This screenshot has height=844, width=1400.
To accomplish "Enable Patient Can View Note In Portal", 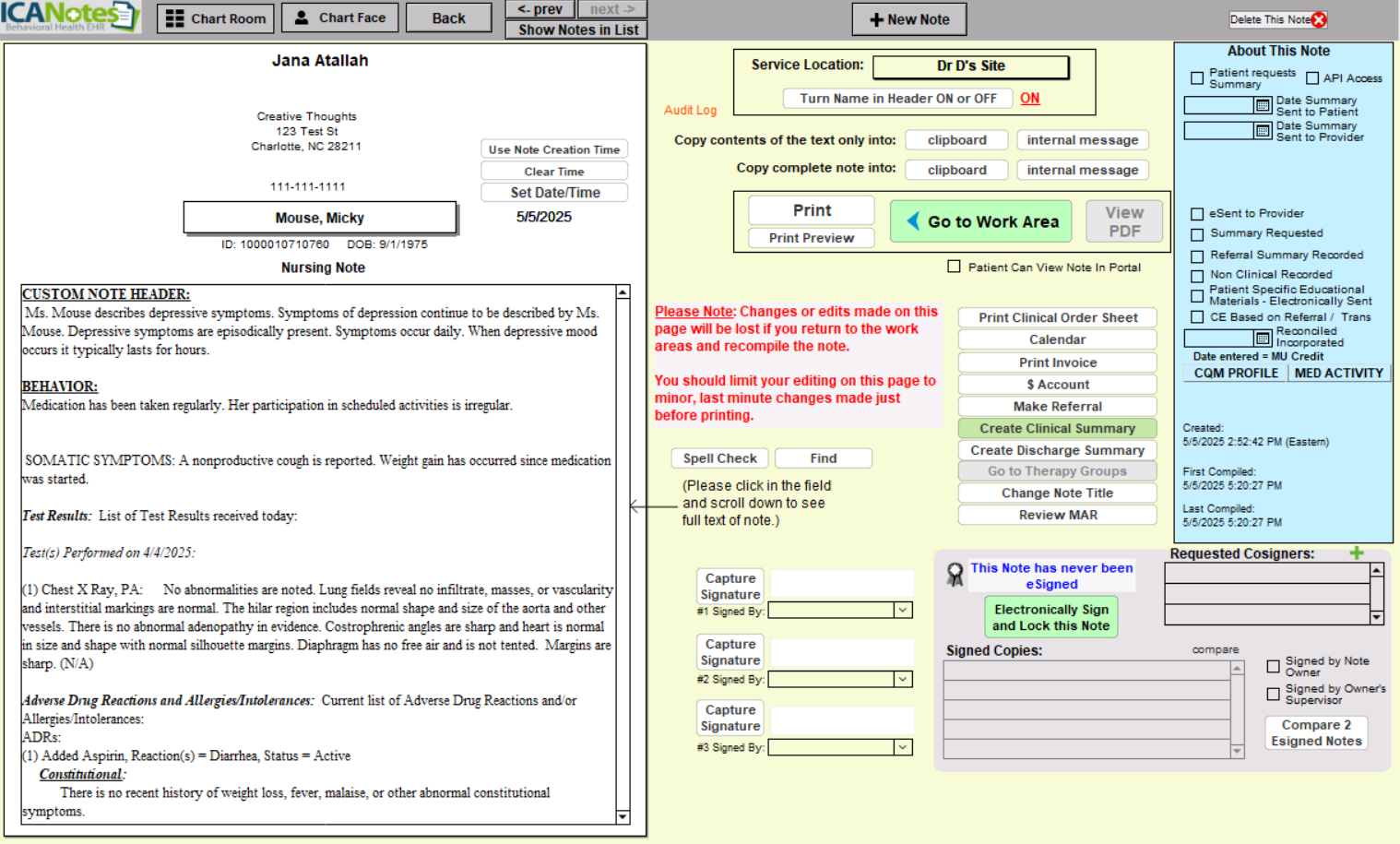I will (954, 267).
